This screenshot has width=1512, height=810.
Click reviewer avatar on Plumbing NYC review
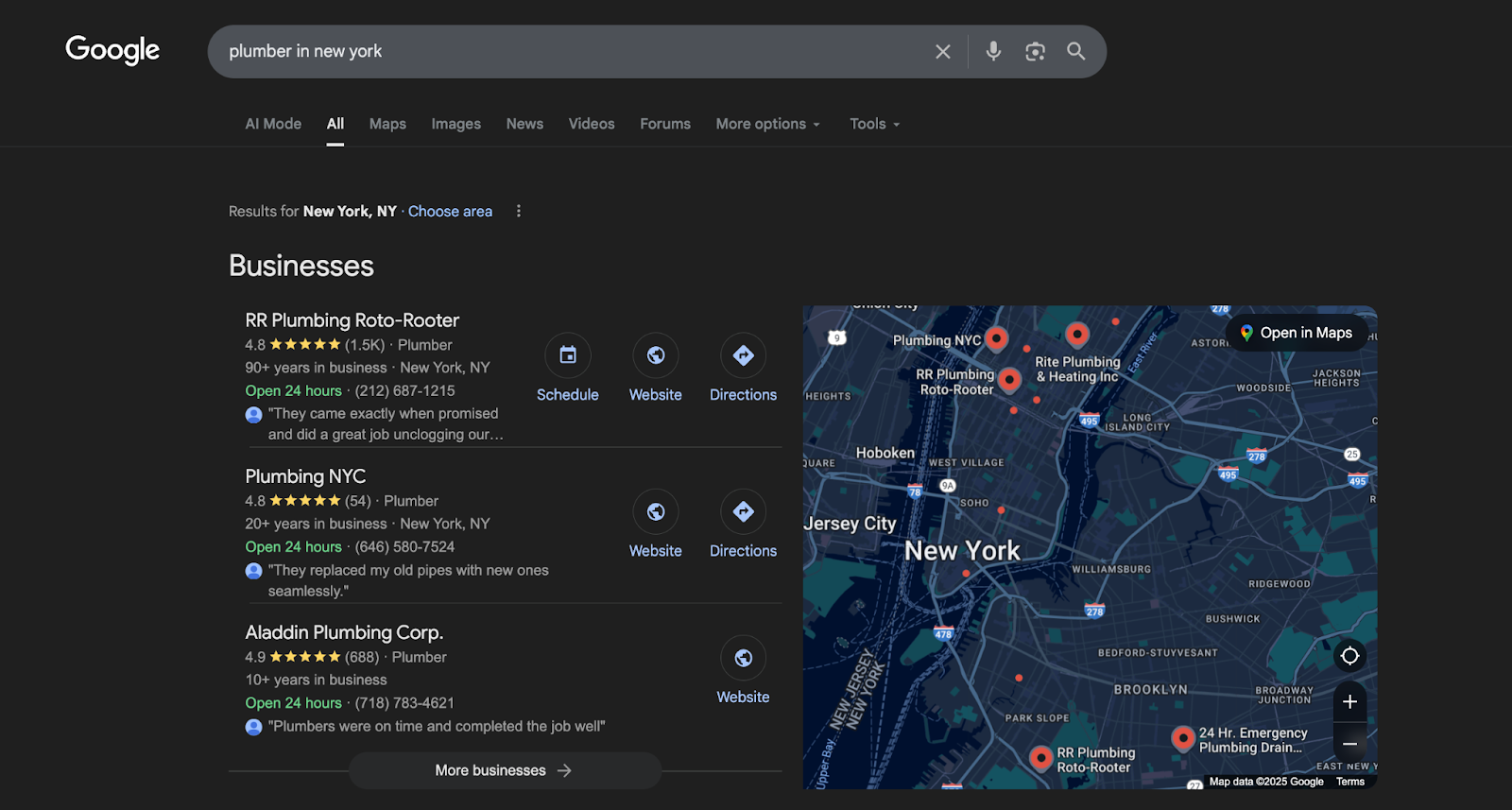253,571
